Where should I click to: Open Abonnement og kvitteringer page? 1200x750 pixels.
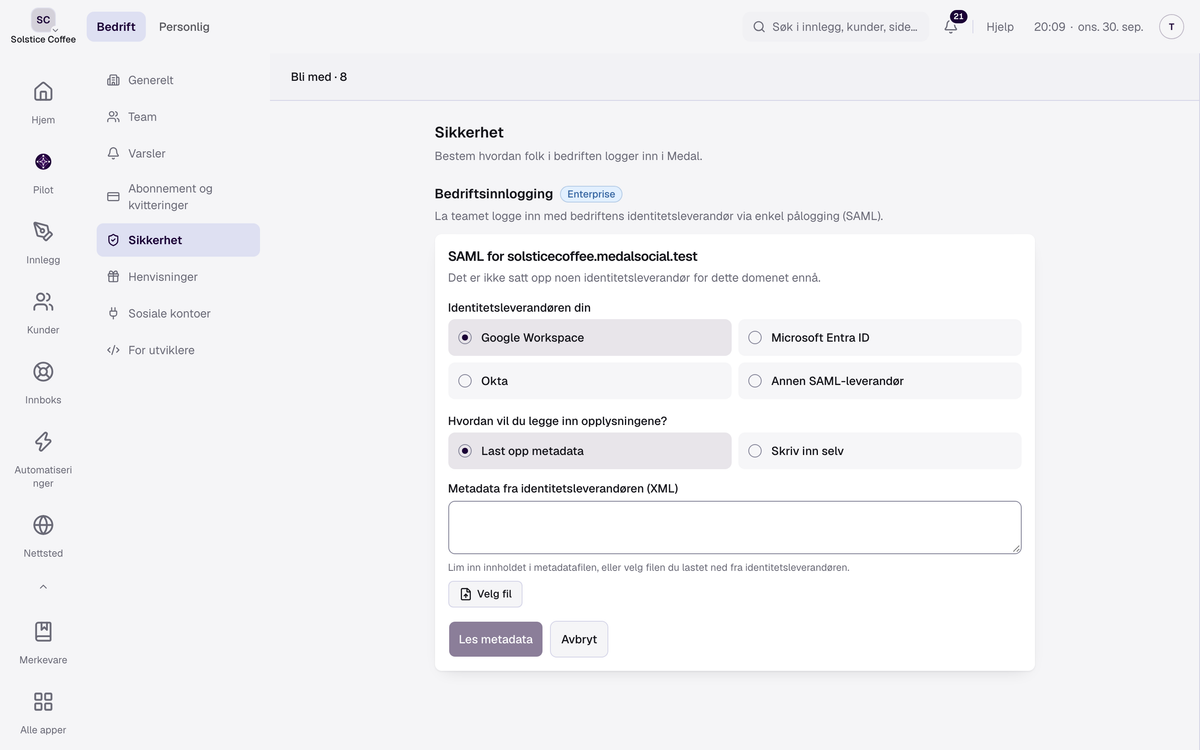(x=178, y=197)
